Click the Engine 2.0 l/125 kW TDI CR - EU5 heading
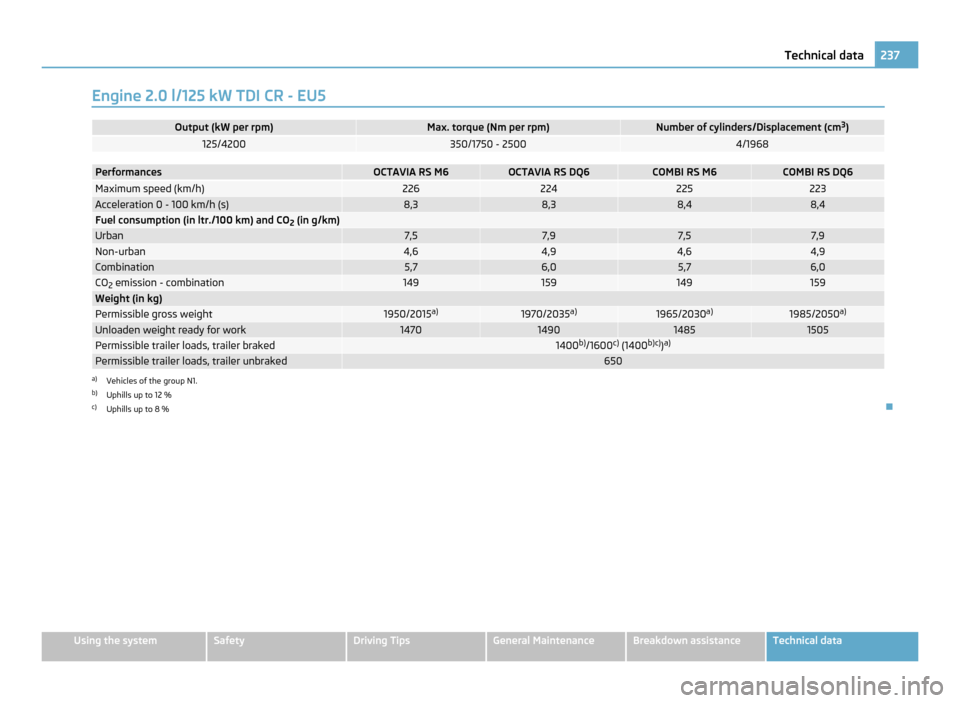The image size is (960, 703). point(209,96)
